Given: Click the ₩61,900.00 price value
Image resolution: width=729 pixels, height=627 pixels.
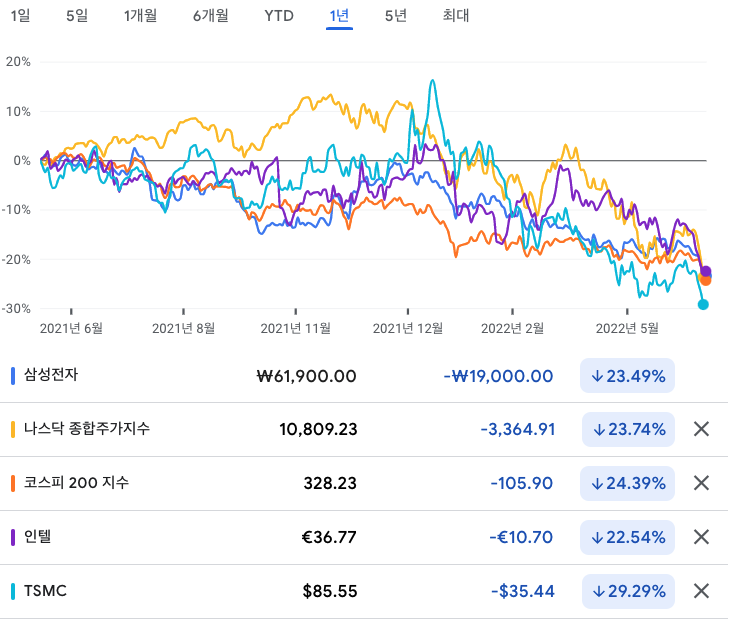Looking at the screenshot, I should click(306, 376).
